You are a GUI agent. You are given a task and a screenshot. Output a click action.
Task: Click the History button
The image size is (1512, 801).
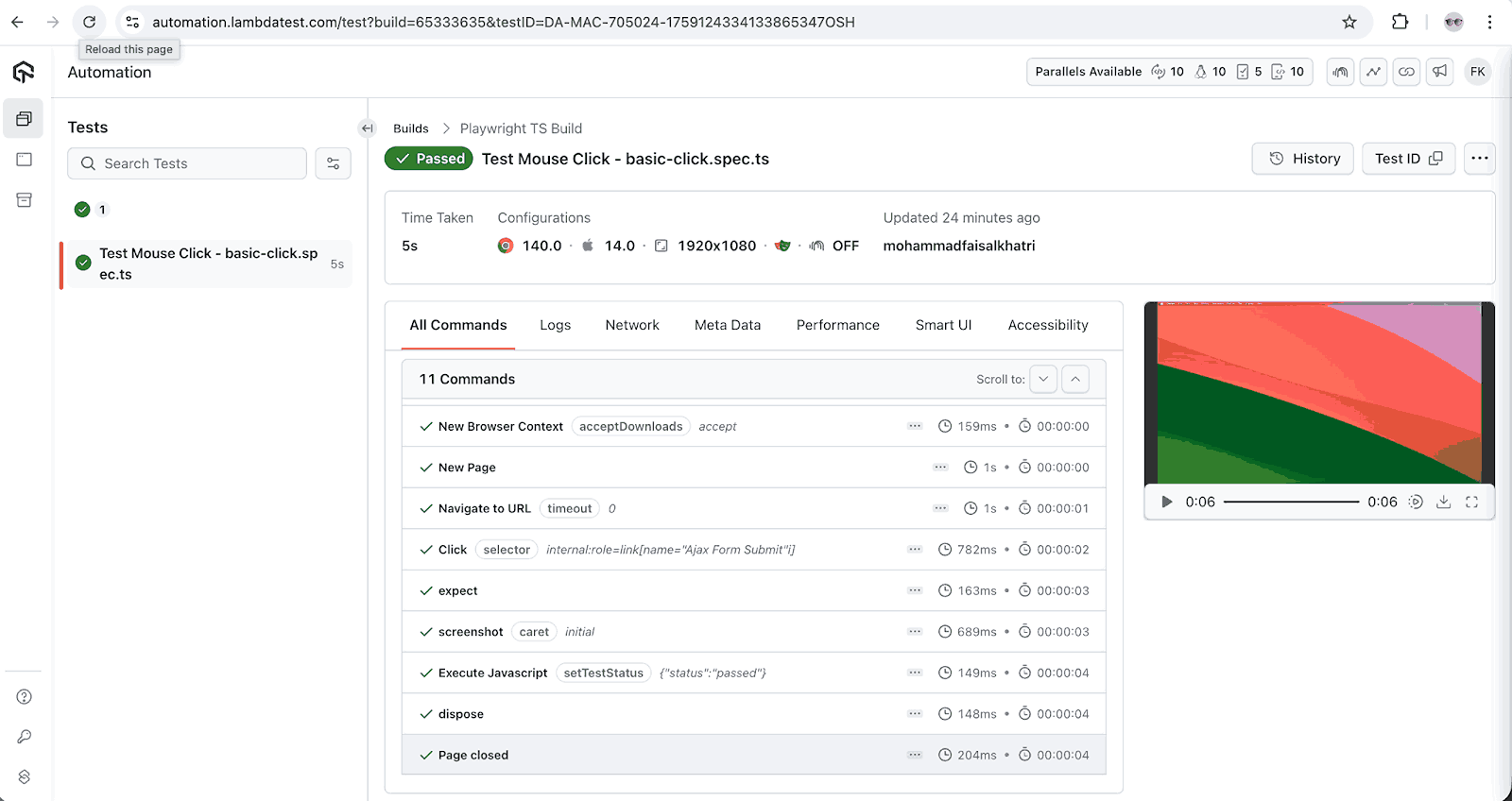pyautogui.click(x=1302, y=159)
